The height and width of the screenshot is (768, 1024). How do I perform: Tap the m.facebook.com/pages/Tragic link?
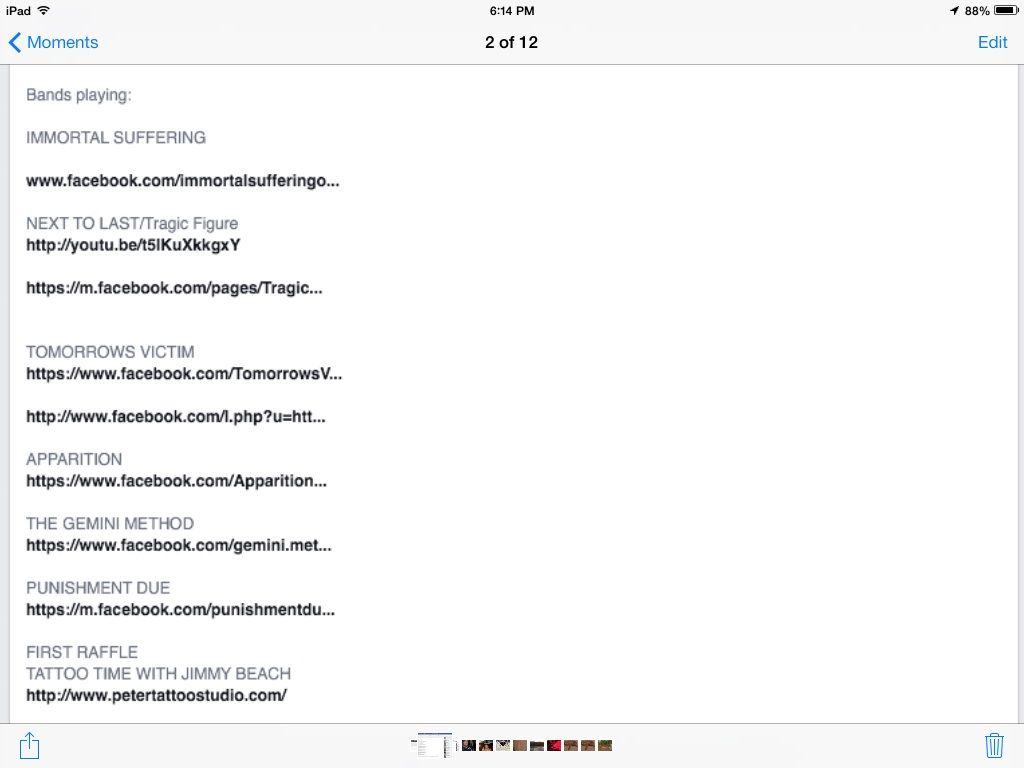(x=174, y=288)
